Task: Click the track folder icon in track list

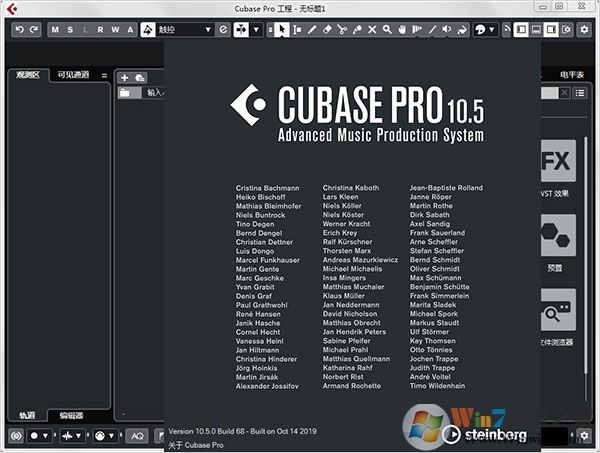Action: 125,93
